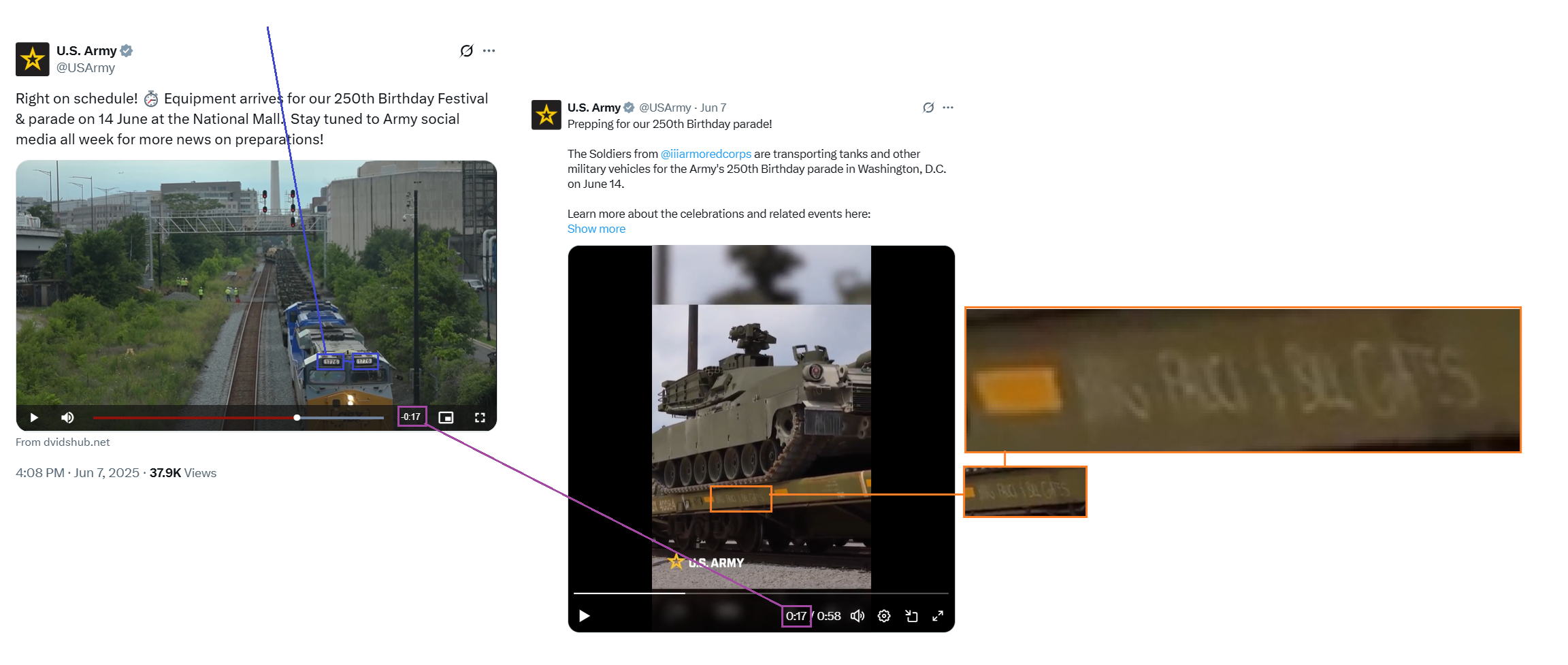This screenshot has height=665, width=1568.
Task: Click From dvidshub.net source text
Action: (x=63, y=442)
